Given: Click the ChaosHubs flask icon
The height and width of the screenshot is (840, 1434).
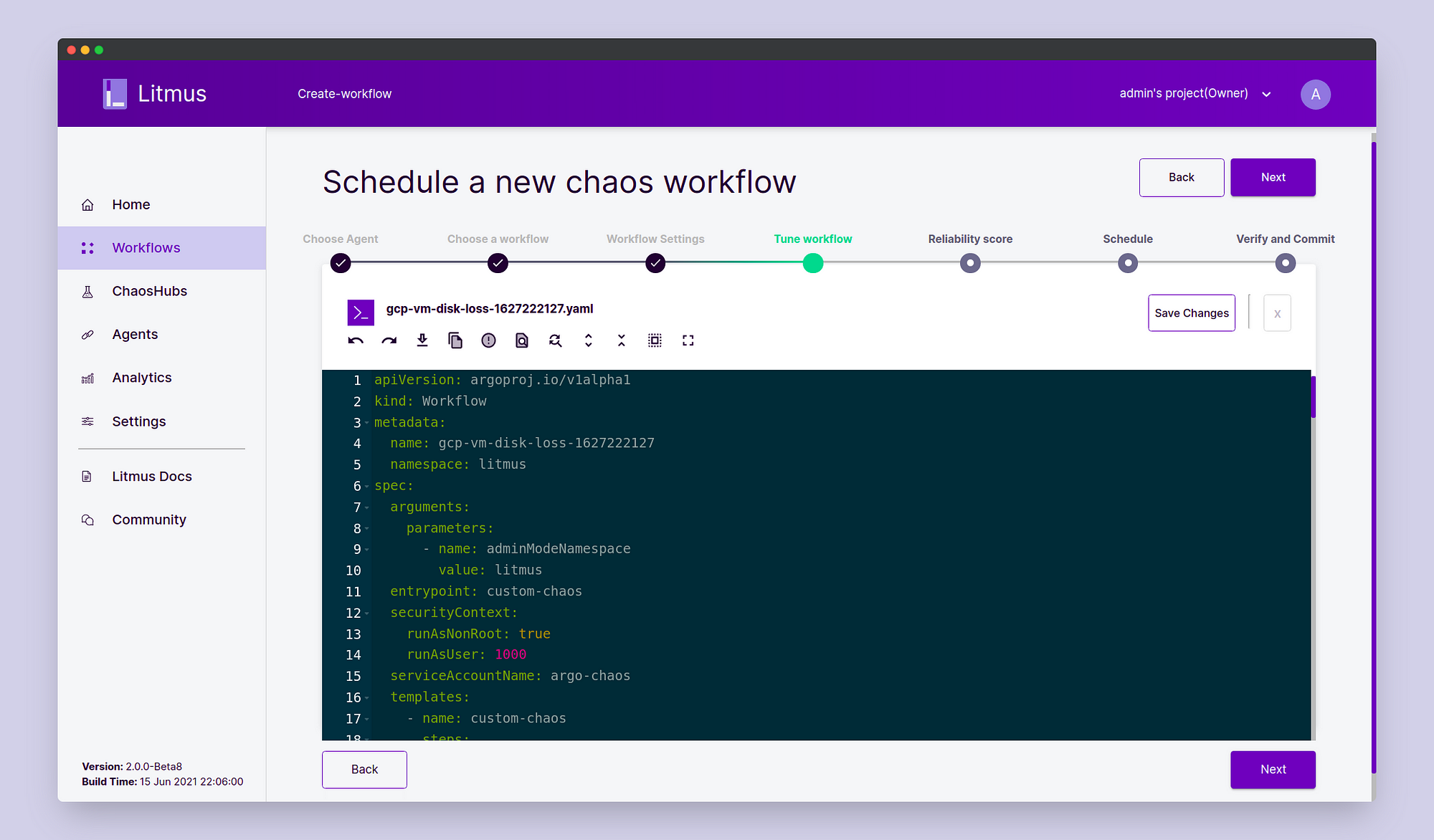Looking at the screenshot, I should coord(87,292).
